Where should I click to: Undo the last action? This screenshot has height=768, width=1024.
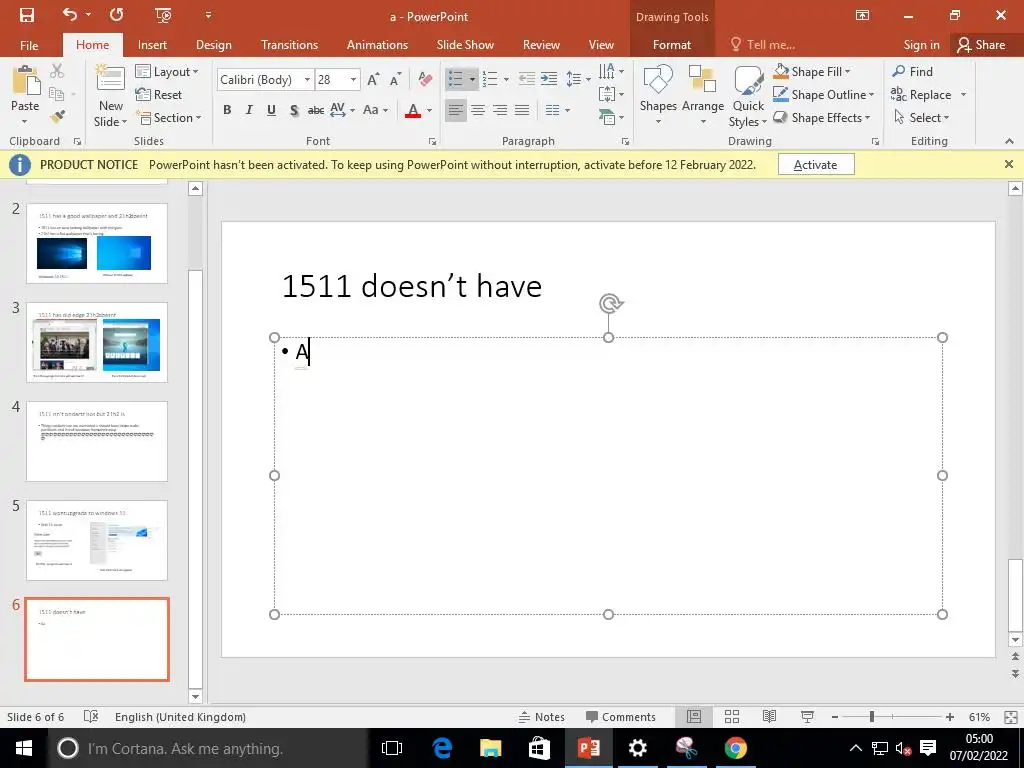(69, 14)
